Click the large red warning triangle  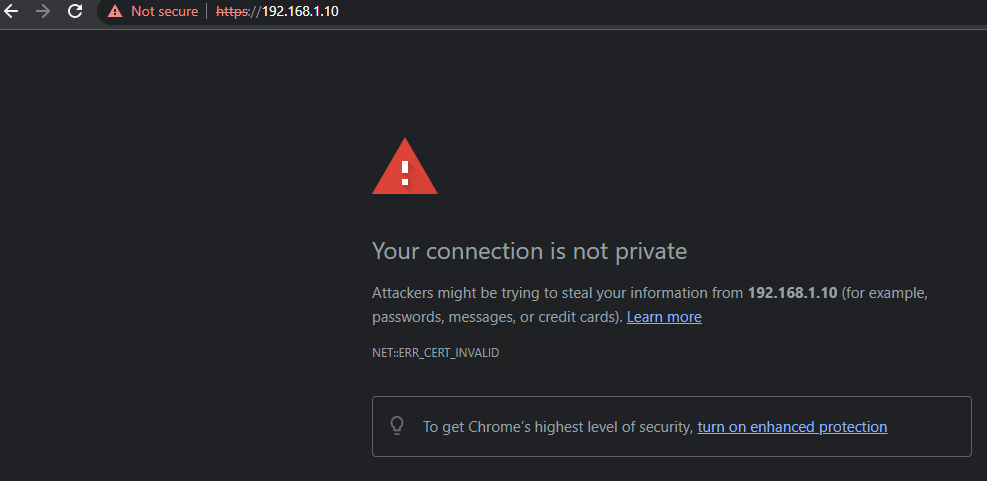coord(404,167)
